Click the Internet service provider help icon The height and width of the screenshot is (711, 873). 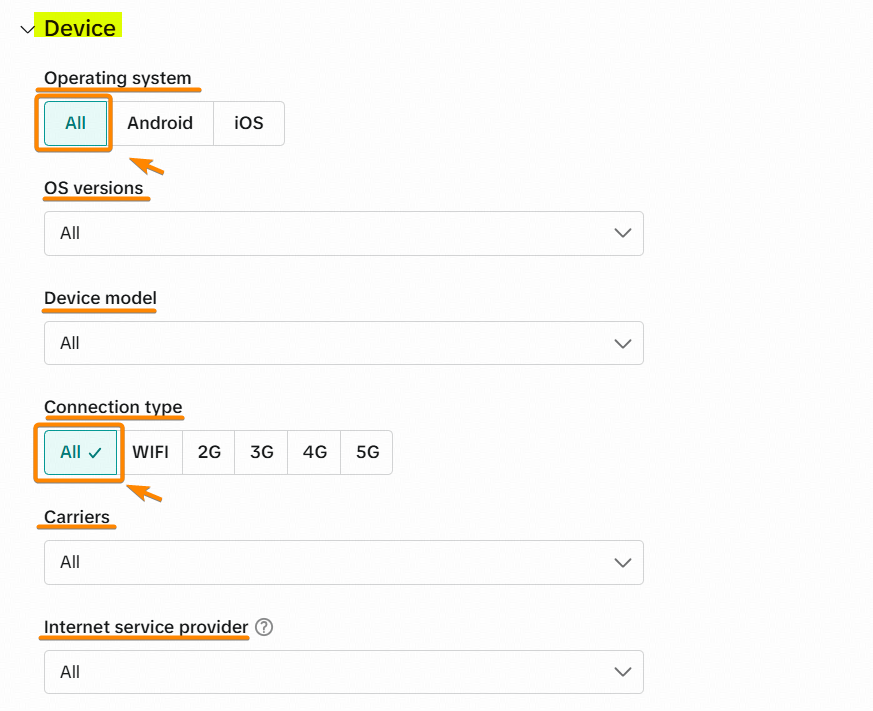264,628
